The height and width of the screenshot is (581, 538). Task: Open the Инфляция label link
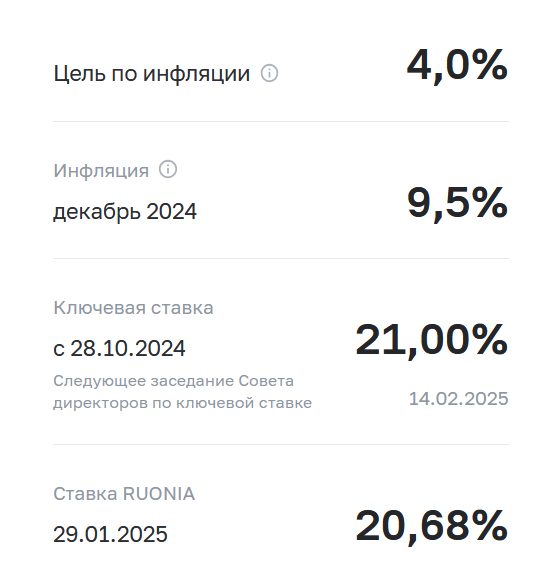point(101,170)
